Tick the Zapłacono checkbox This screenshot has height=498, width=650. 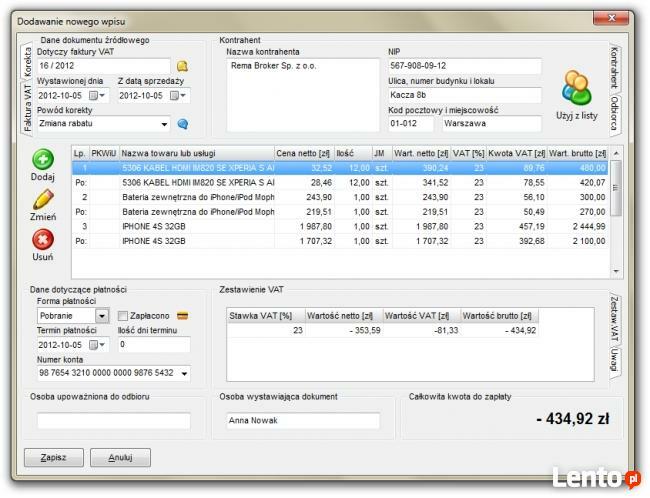point(123,316)
